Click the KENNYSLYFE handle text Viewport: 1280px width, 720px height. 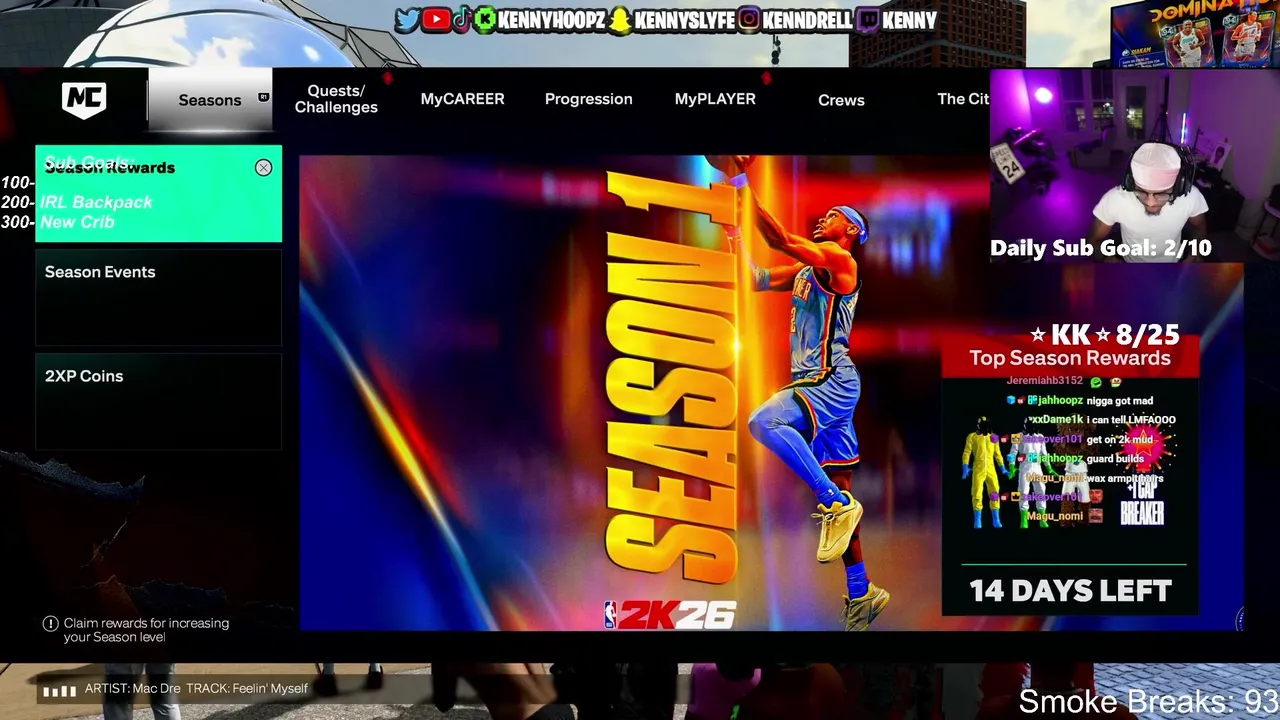pyautogui.click(x=684, y=20)
